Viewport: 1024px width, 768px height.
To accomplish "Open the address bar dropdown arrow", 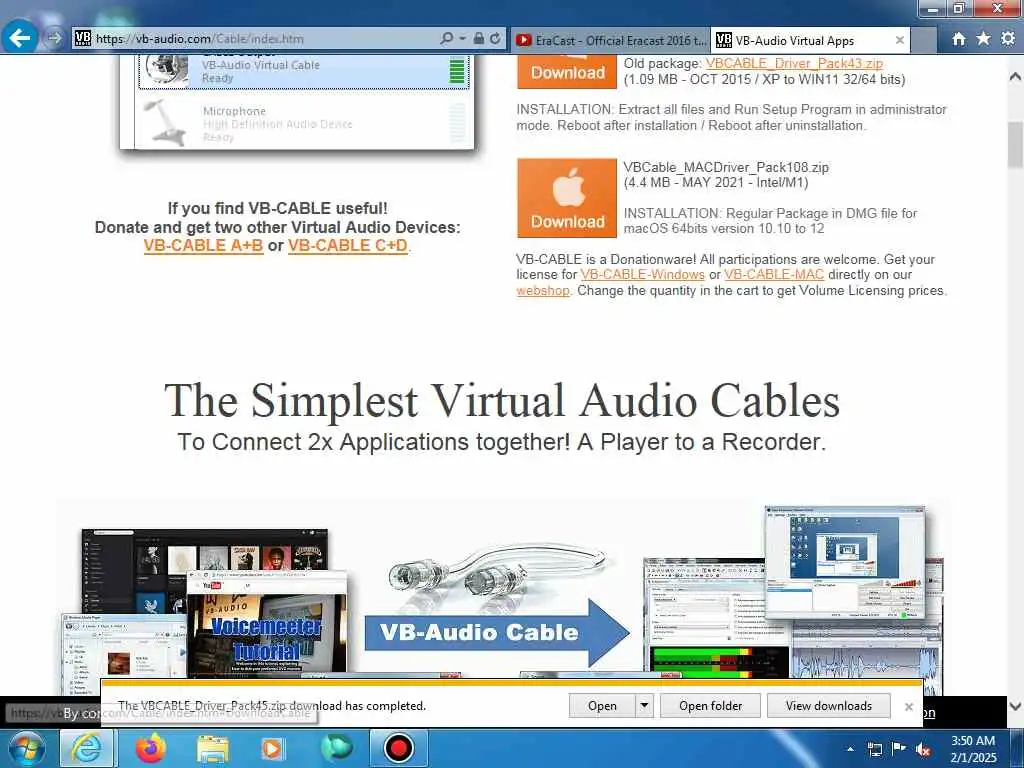I will click(462, 39).
